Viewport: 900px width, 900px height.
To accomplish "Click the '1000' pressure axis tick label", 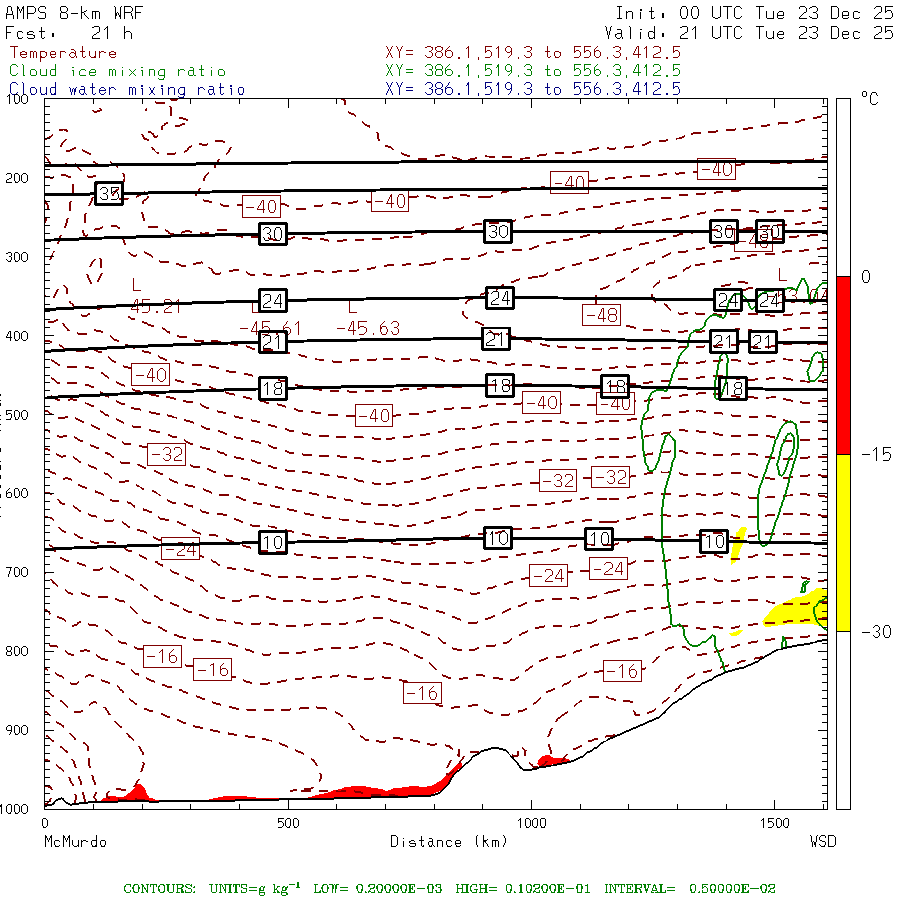I will pyautogui.click(x=14, y=809).
